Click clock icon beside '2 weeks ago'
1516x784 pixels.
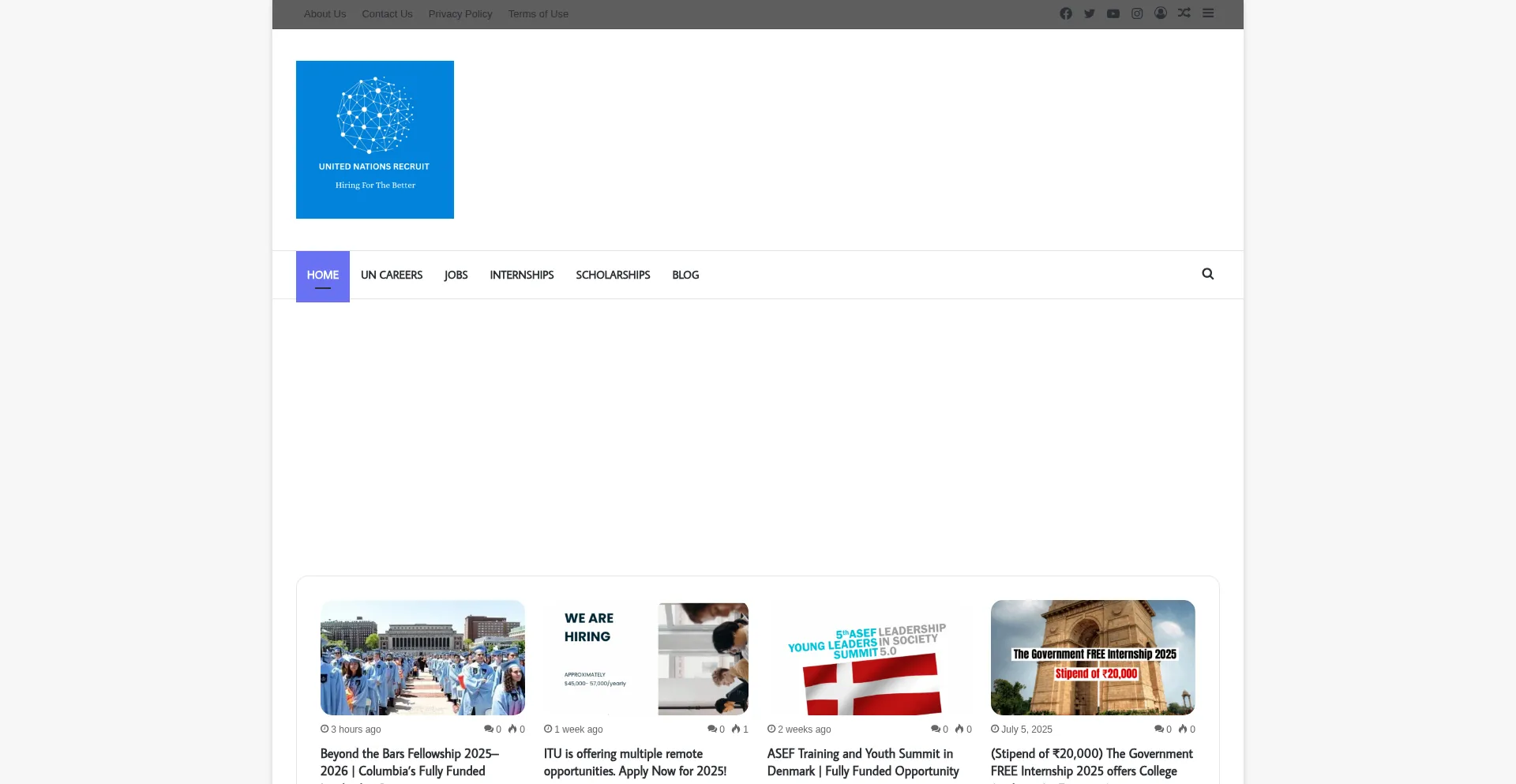[x=771, y=729]
